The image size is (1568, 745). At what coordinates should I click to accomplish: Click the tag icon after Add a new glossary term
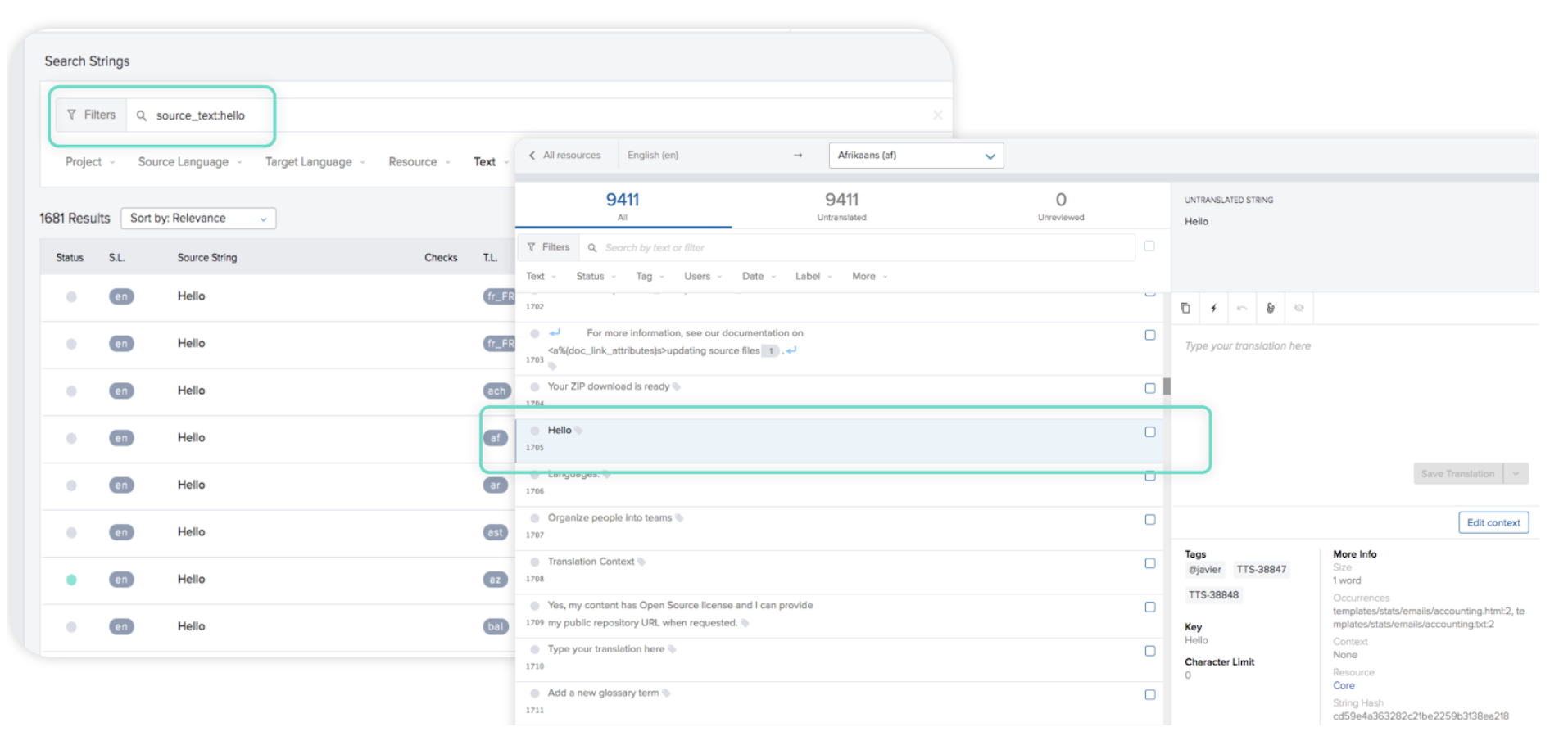[x=666, y=693]
